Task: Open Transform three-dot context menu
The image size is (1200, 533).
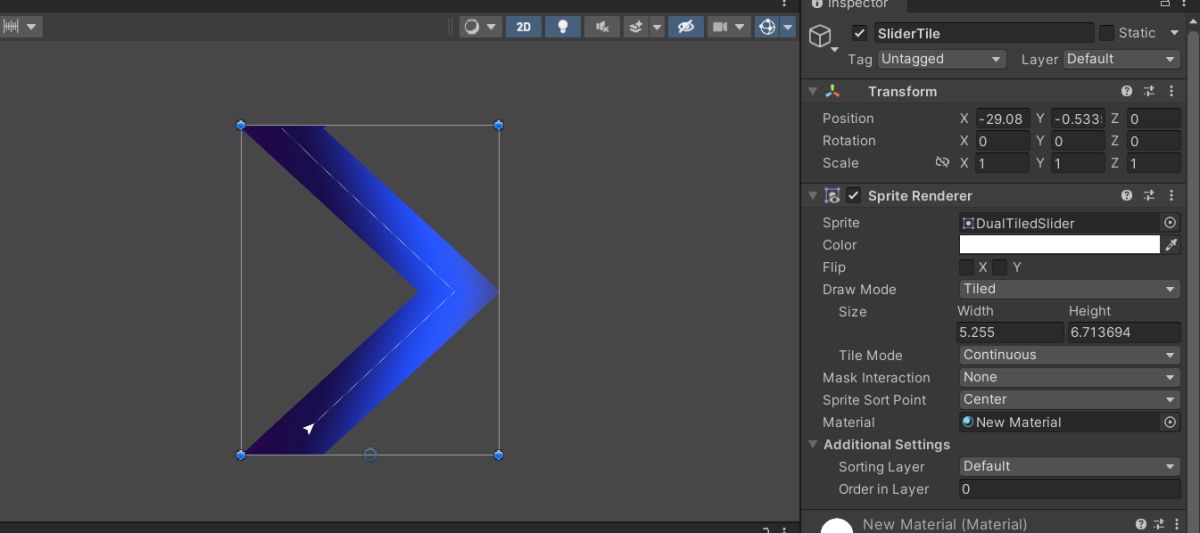Action: pyautogui.click(x=1171, y=91)
